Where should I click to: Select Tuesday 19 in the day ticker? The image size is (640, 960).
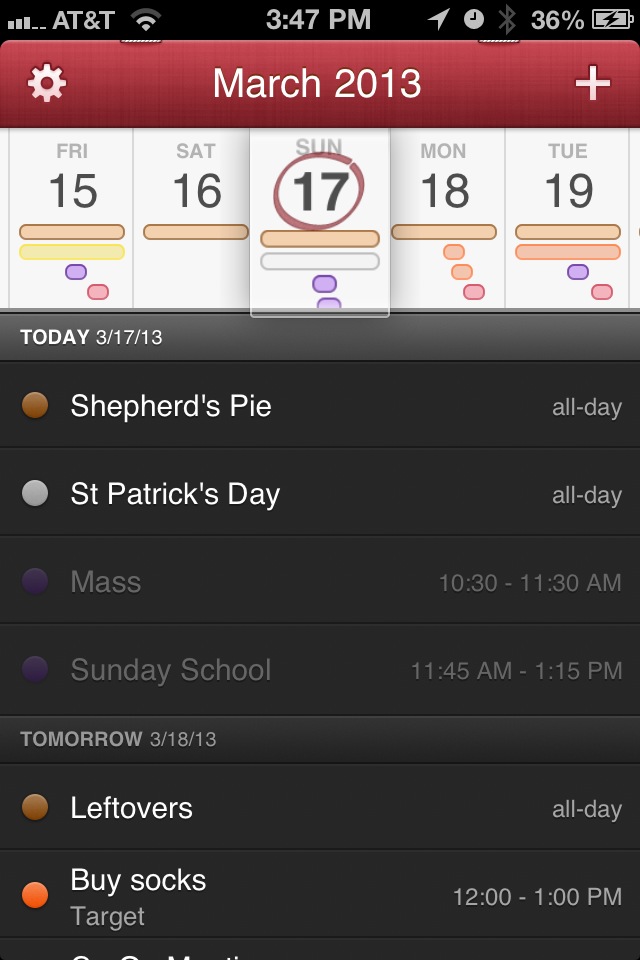[x=568, y=190]
